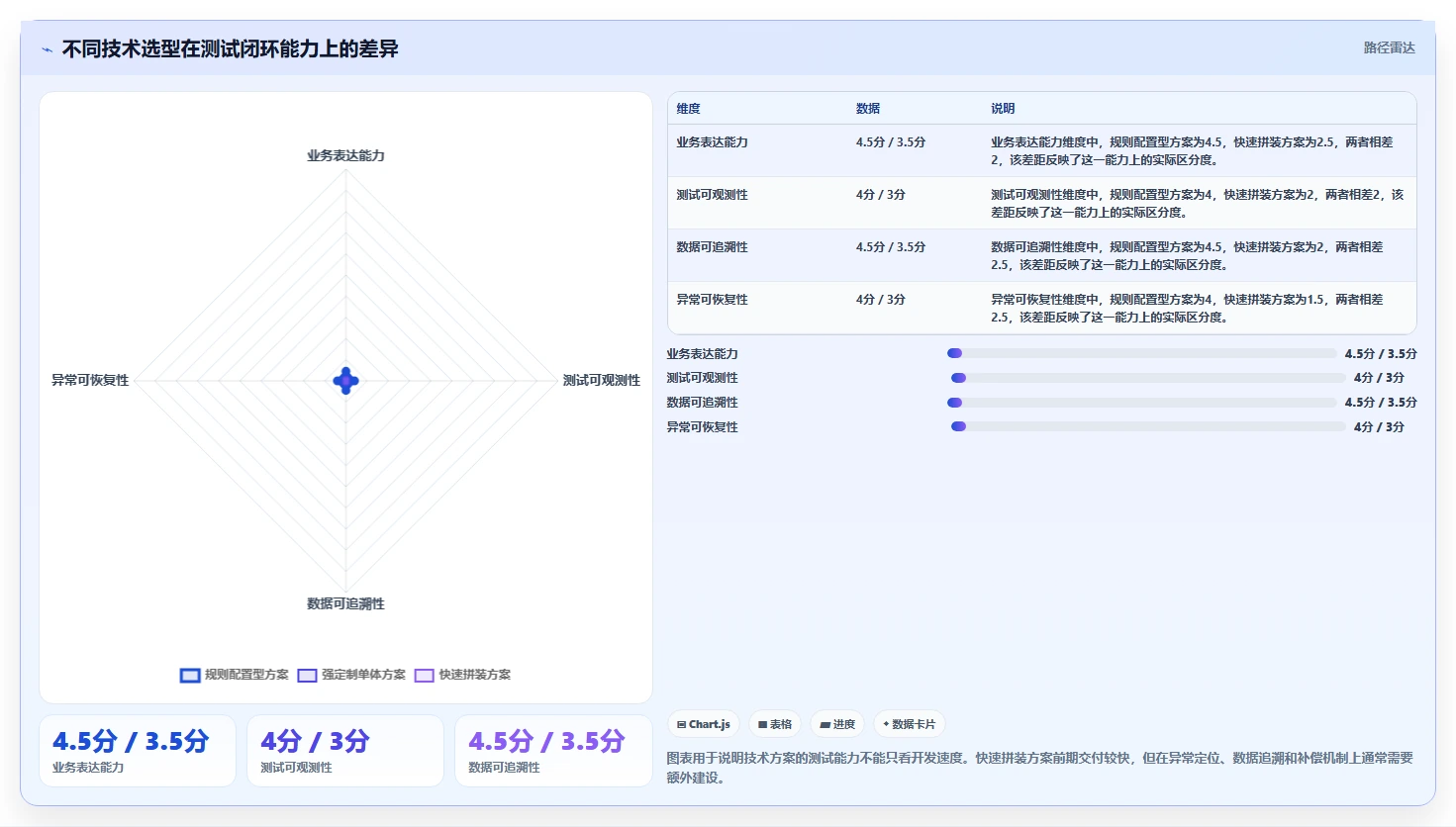This screenshot has width=1456, height=827.
Task: Toggle the 规则配置型方案 legend swatch
Action: pyautogui.click(x=190, y=676)
